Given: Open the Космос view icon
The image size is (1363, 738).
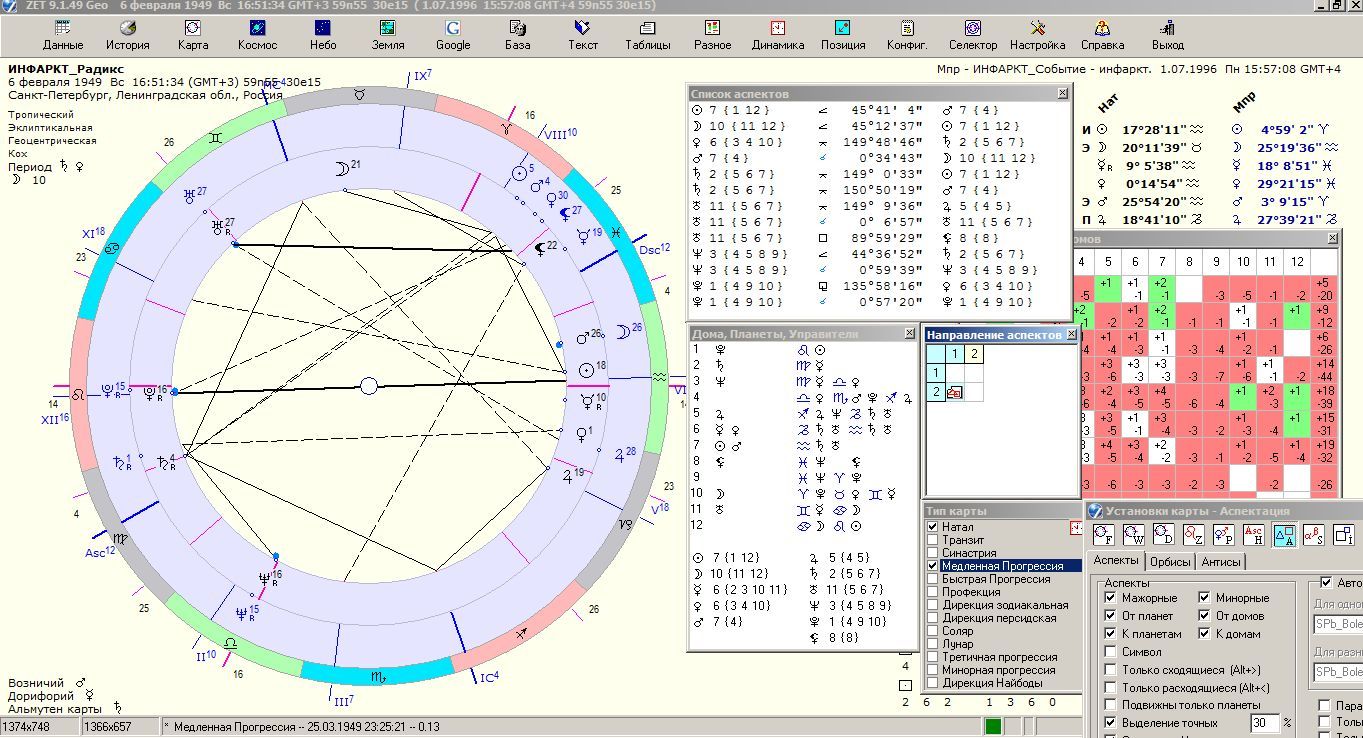Looking at the screenshot, I should (x=257, y=35).
